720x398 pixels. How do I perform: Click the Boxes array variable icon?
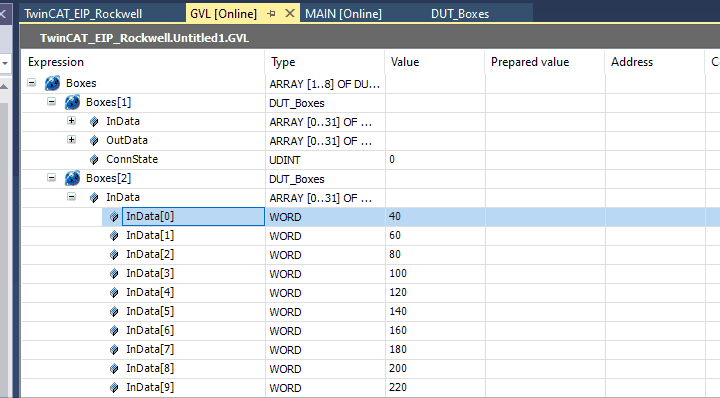click(x=52, y=83)
